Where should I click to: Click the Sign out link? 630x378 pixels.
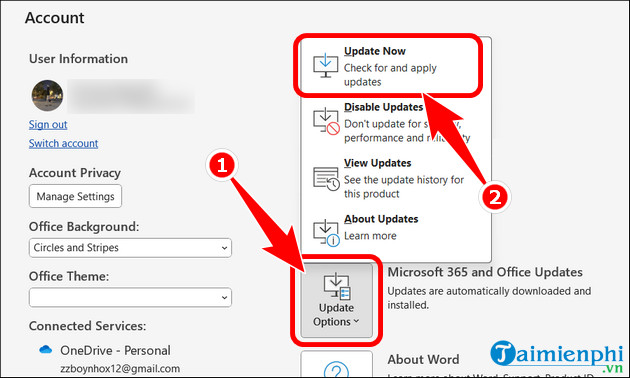point(48,125)
